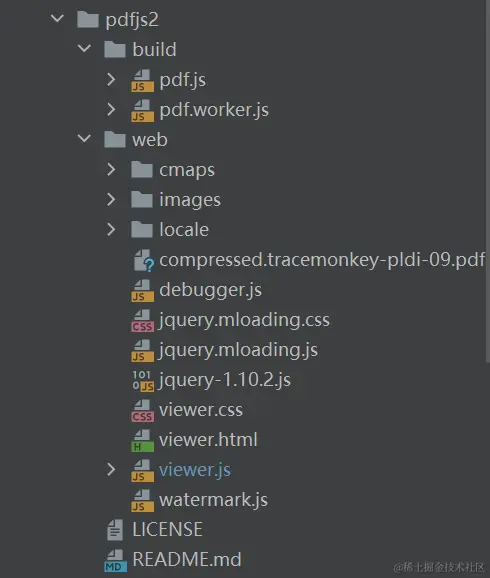The image size is (490, 578).
Task: Click the MD icon of README.md
Action: 115,560
